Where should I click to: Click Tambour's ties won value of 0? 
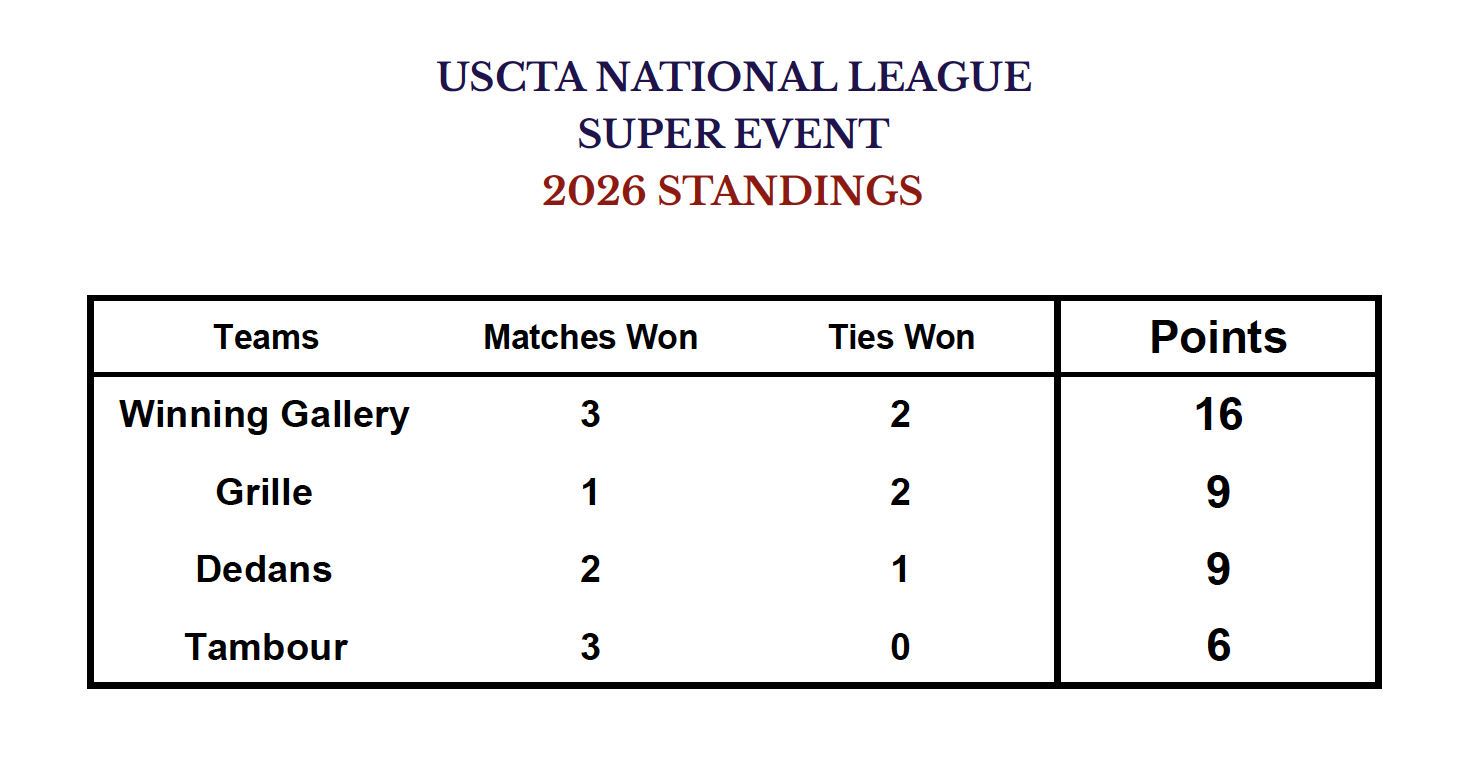[900, 647]
